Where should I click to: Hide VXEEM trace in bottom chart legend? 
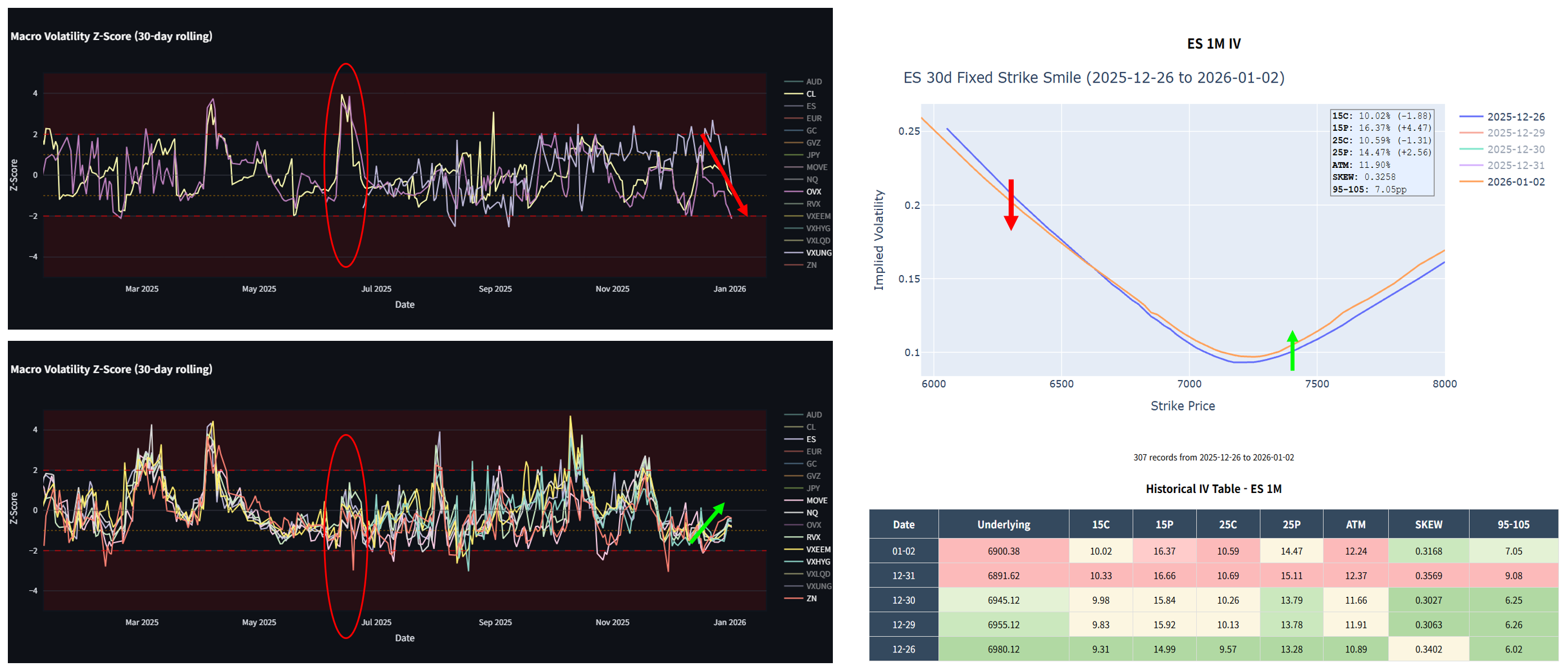(x=808, y=549)
